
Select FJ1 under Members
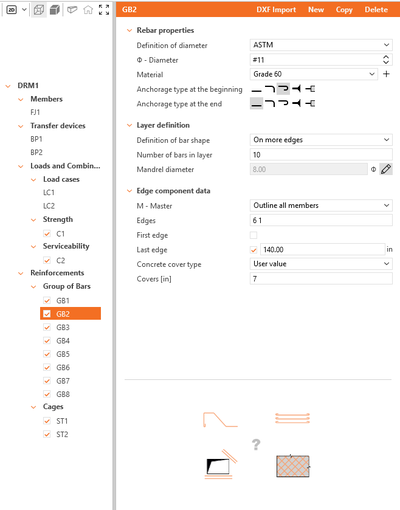(x=35, y=112)
